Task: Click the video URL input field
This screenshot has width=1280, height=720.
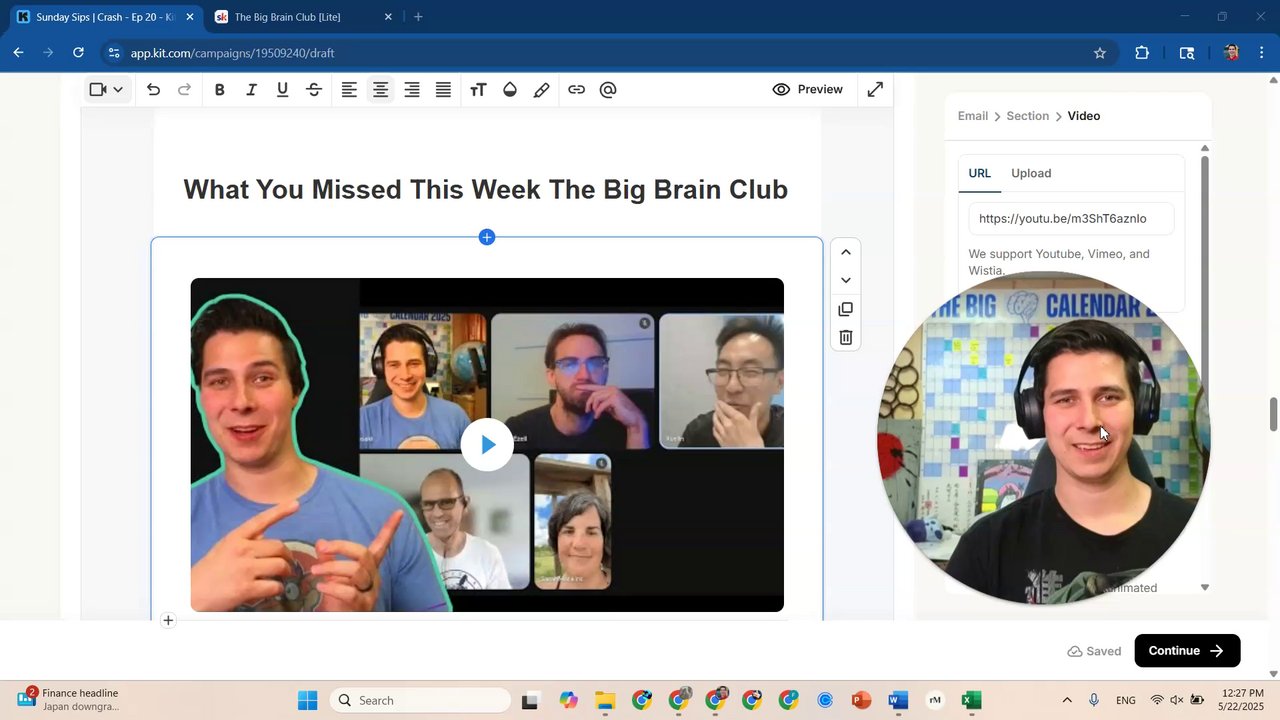Action: point(1071,219)
